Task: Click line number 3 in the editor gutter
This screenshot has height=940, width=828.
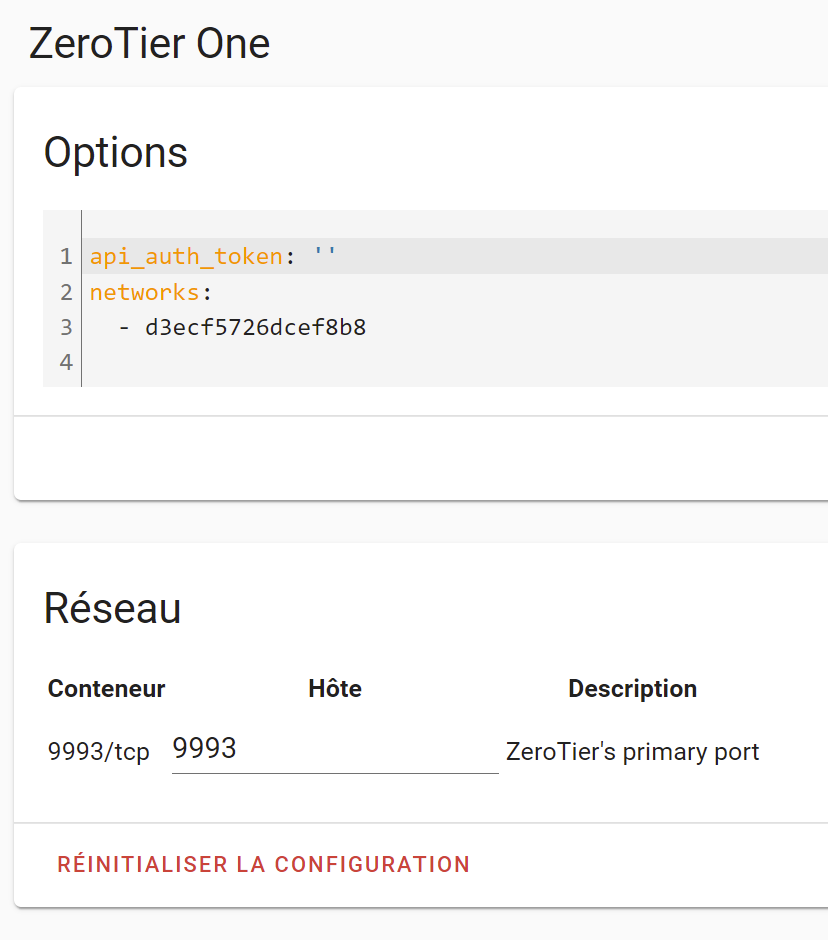Action: click(x=66, y=327)
